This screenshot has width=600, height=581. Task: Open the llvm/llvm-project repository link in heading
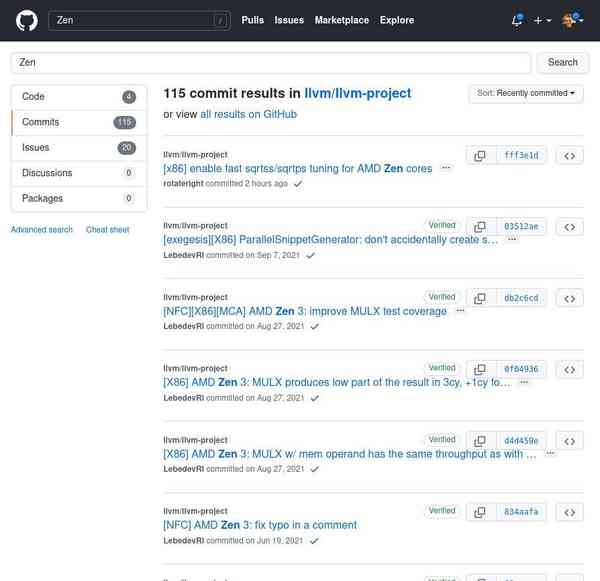point(357,93)
